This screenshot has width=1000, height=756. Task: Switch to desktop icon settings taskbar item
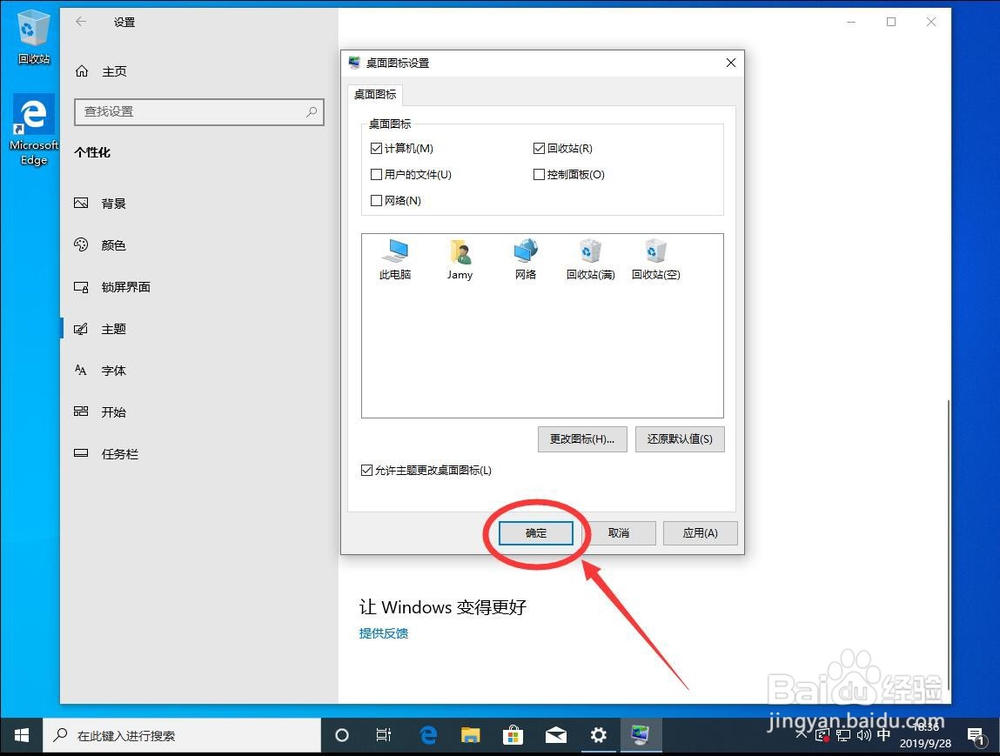tap(640, 736)
